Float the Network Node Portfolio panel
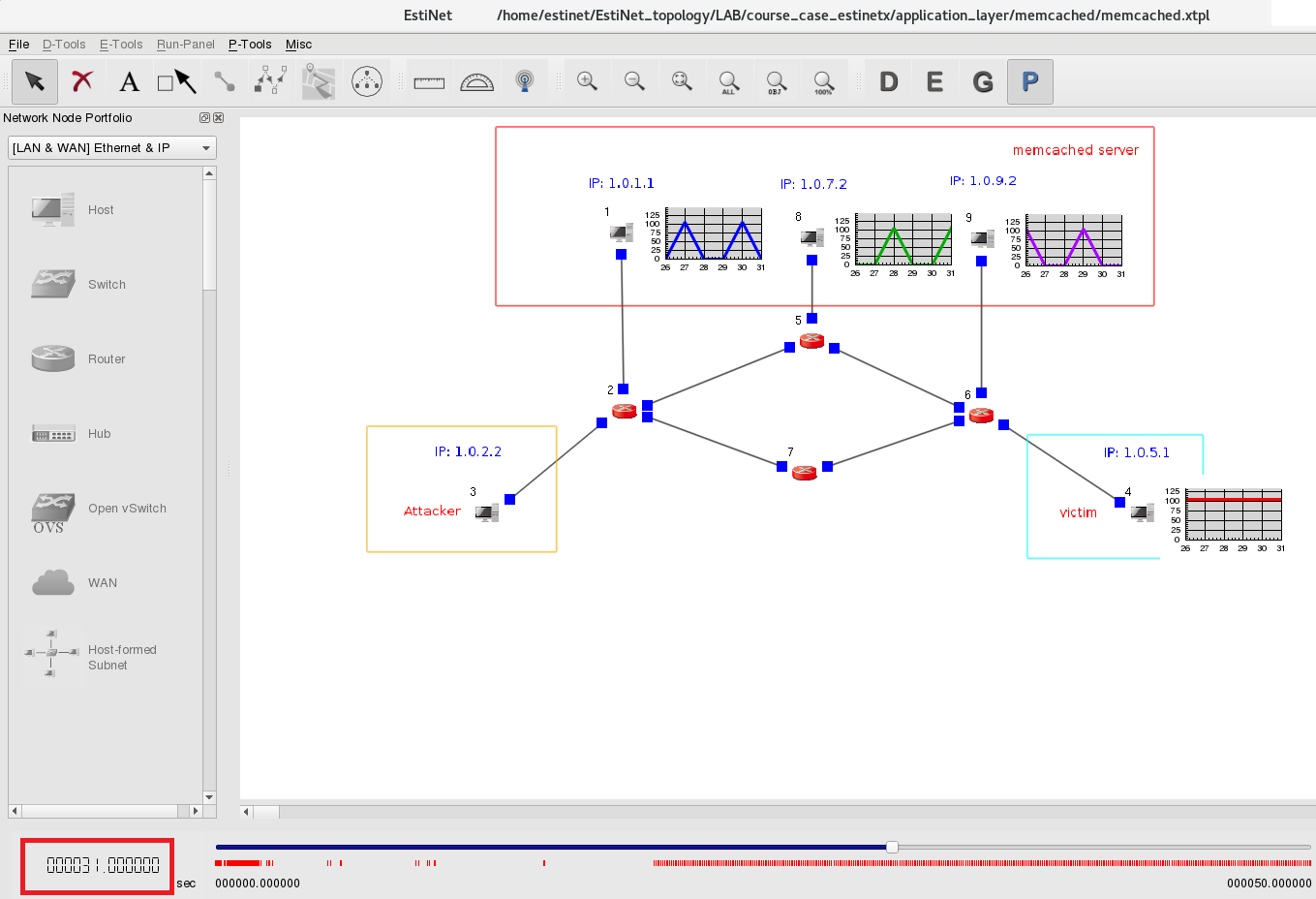1316x899 pixels. pyautogui.click(x=204, y=118)
